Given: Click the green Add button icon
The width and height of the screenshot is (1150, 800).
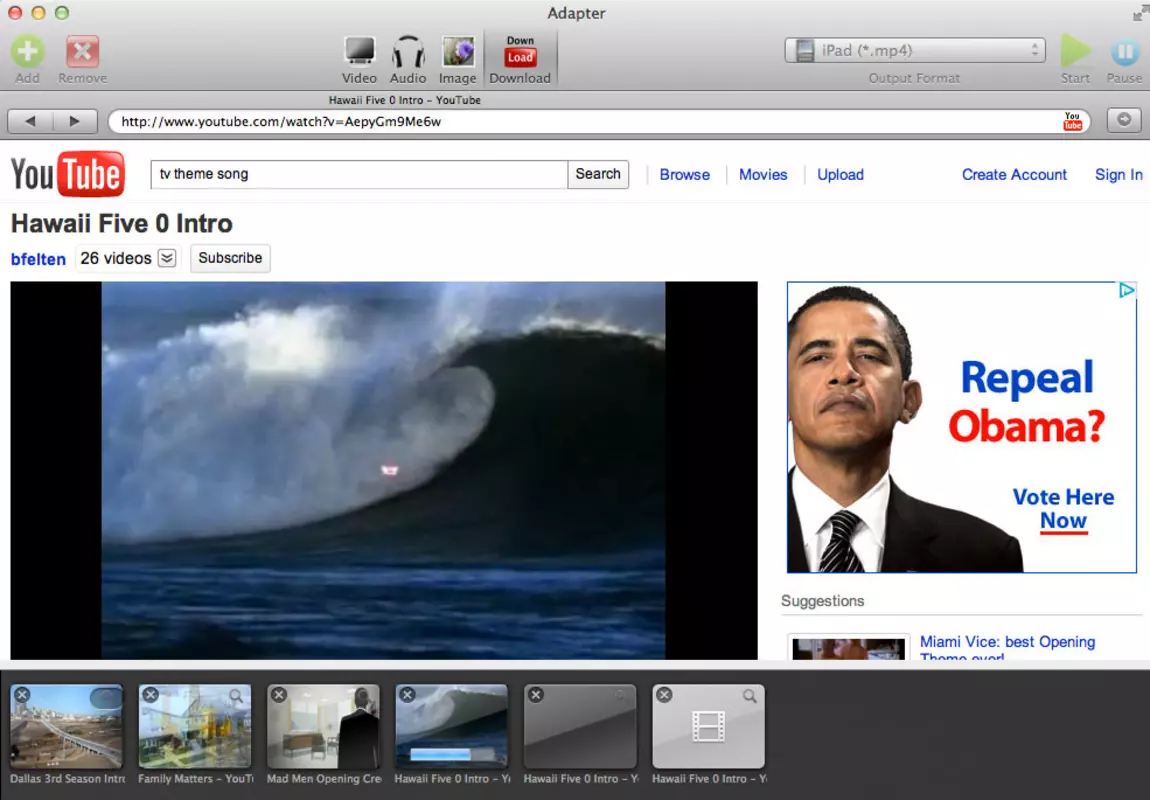Looking at the screenshot, I should click(x=28, y=51).
